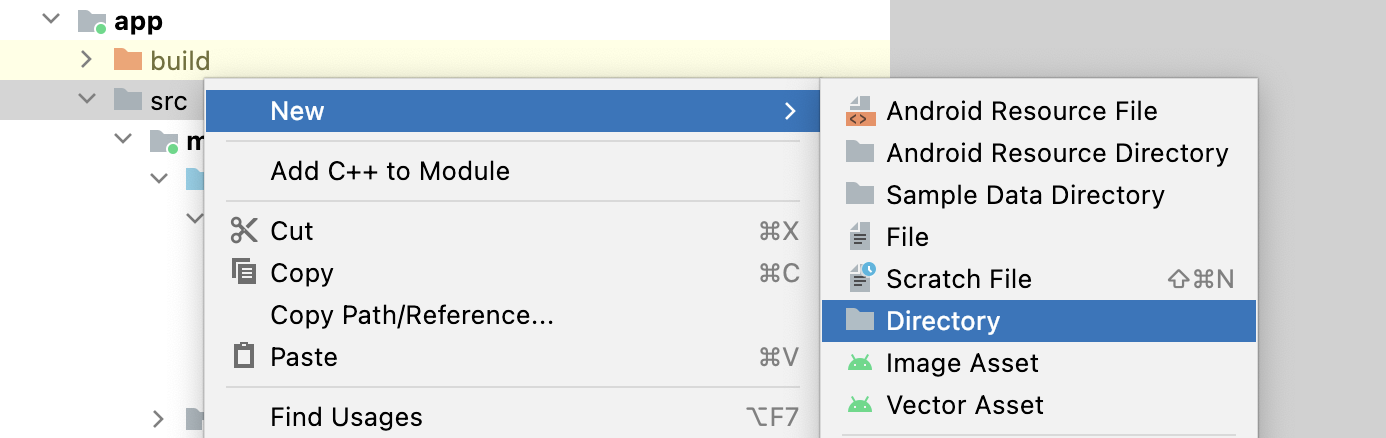
Task: Click Find Usages menu entry
Action: pos(346,417)
